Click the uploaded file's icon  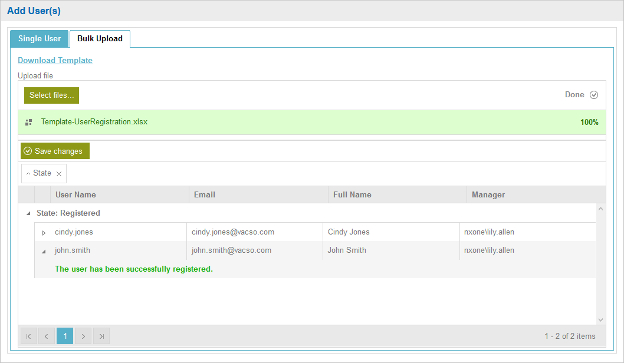[29, 122]
